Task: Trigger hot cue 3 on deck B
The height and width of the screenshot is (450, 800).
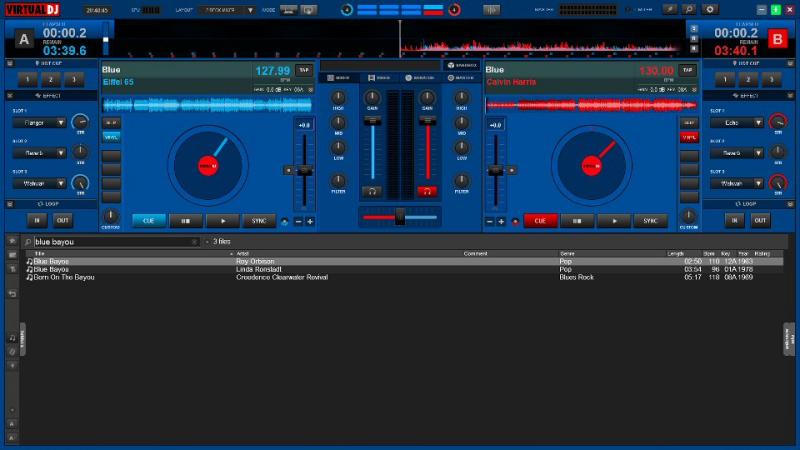Action: (771, 80)
